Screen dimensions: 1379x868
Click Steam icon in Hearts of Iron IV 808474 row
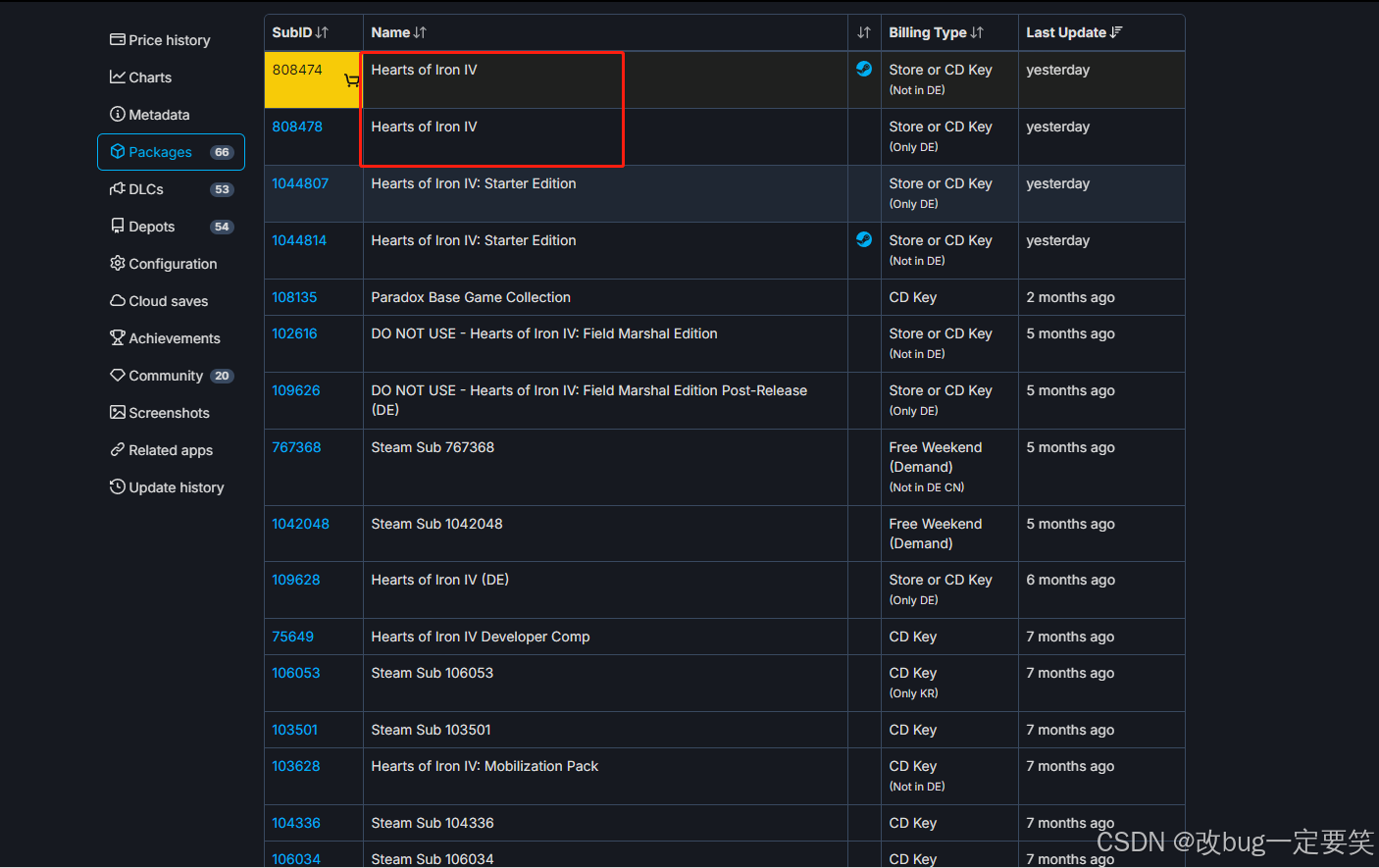pyautogui.click(x=864, y=69)
